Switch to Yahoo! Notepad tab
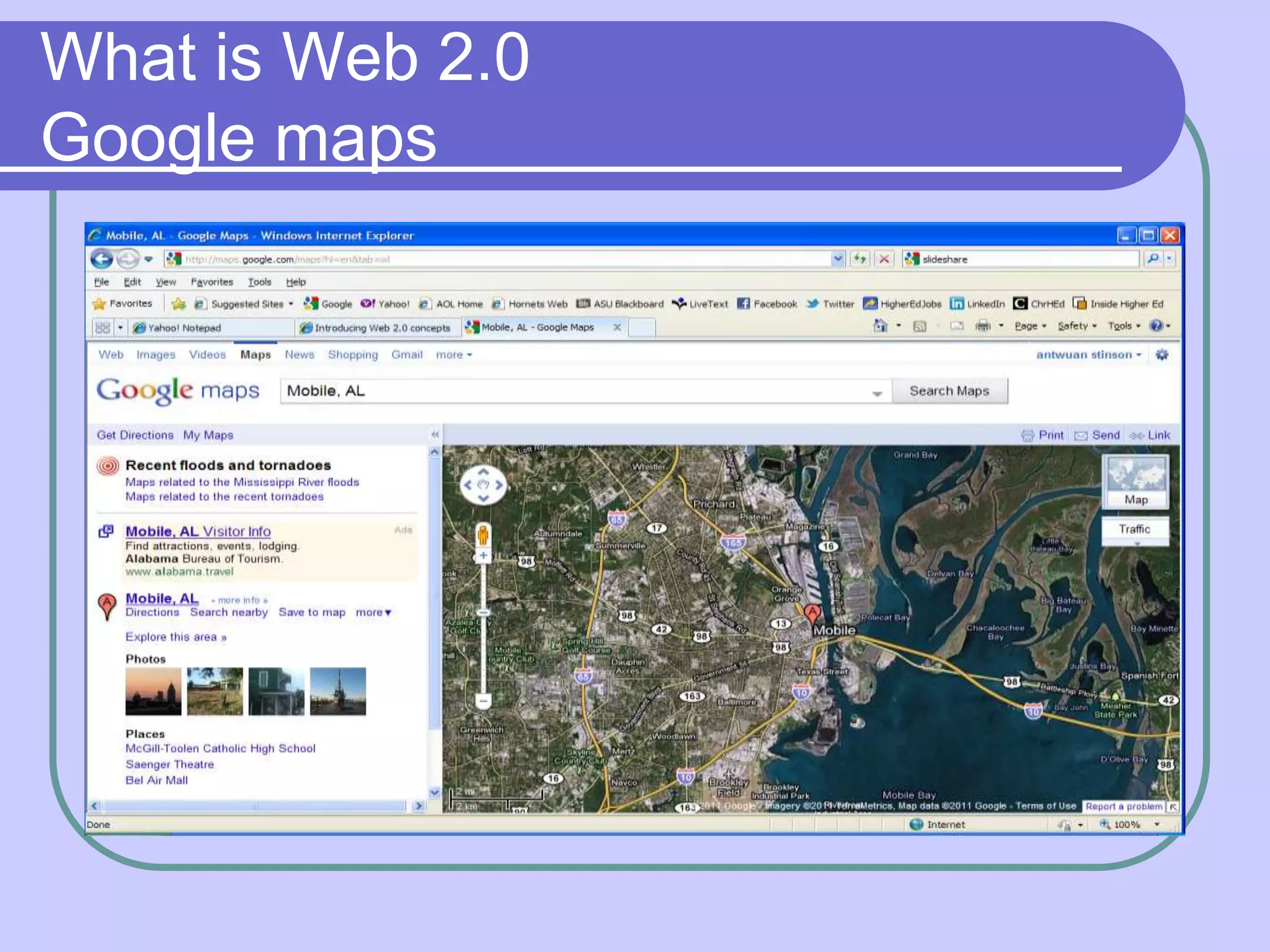The width and height of the screenshot is (1270, 952). click(211, 328)
